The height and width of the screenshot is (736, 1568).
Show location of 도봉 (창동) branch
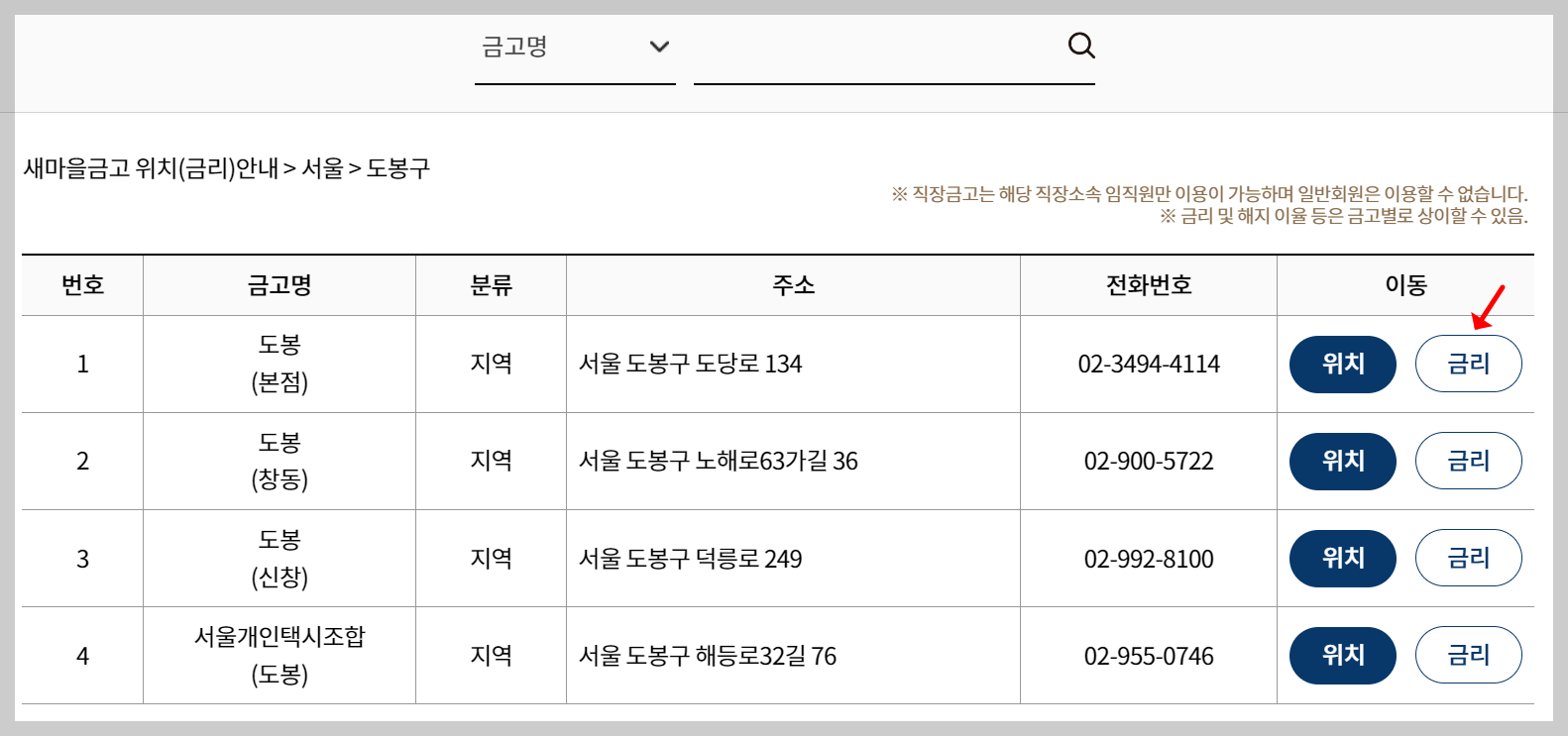1342,461
